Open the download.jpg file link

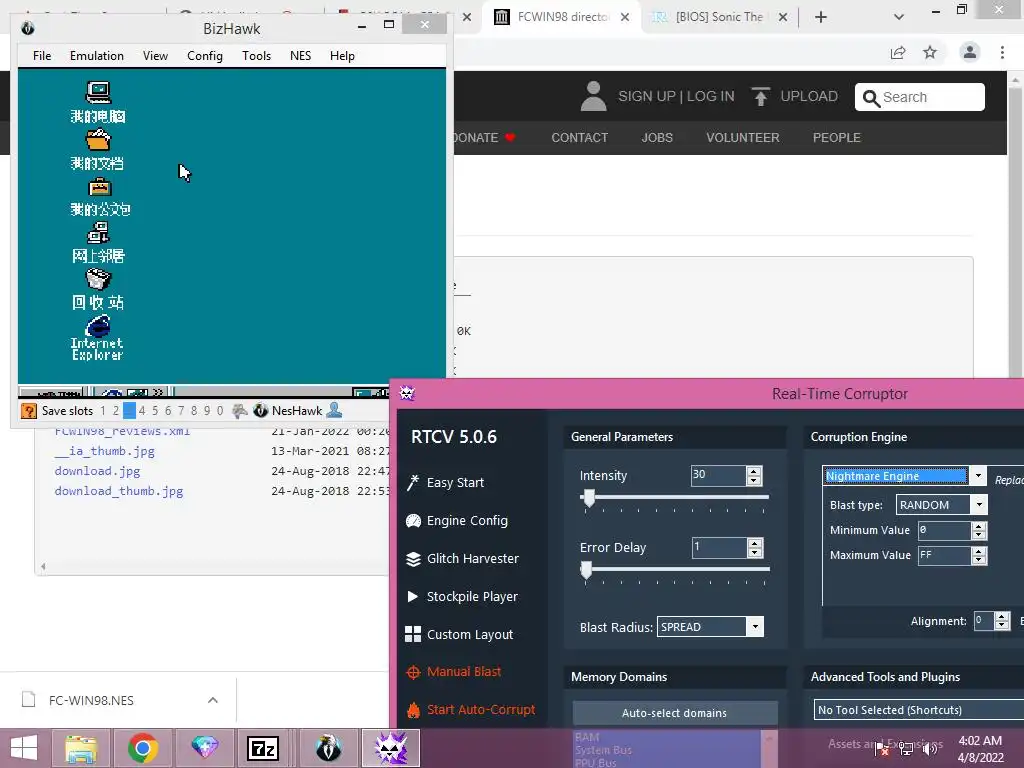tap(97, 471)
